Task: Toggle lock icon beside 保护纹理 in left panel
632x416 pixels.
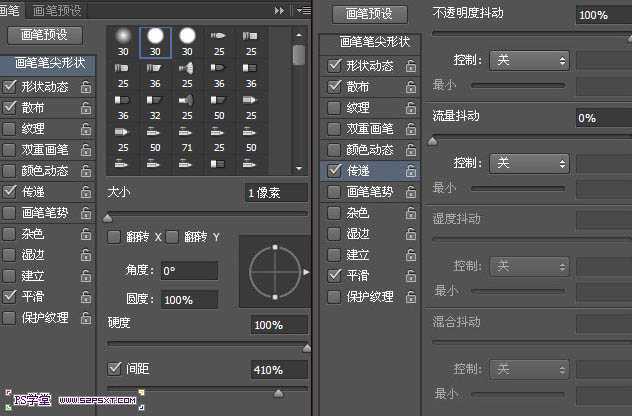Action: click(x=86, y=318)
